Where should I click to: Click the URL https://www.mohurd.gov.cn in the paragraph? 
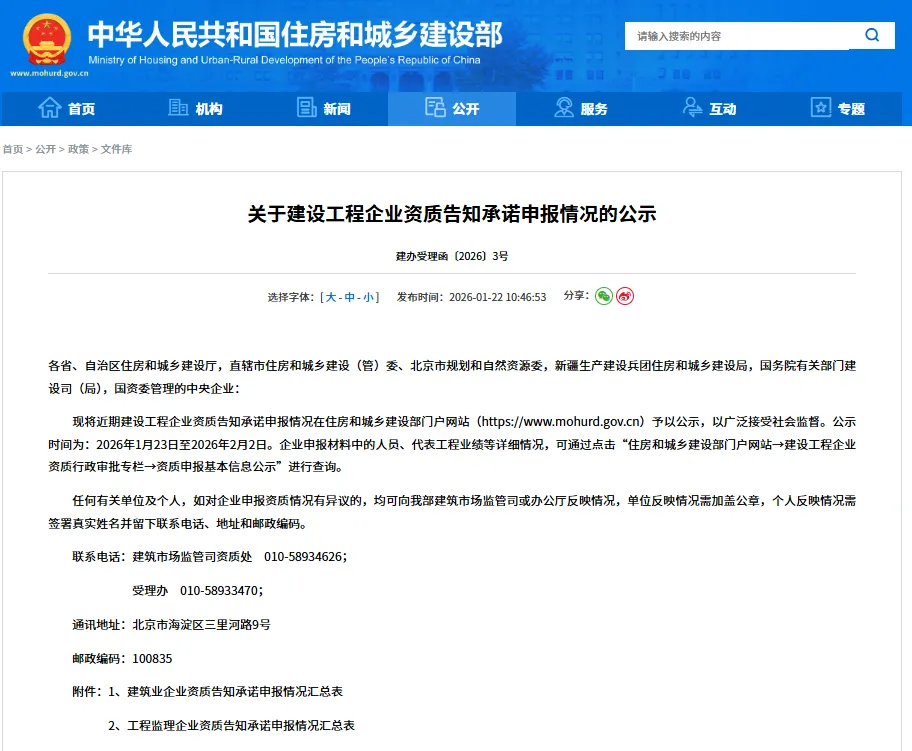[562, 422]
